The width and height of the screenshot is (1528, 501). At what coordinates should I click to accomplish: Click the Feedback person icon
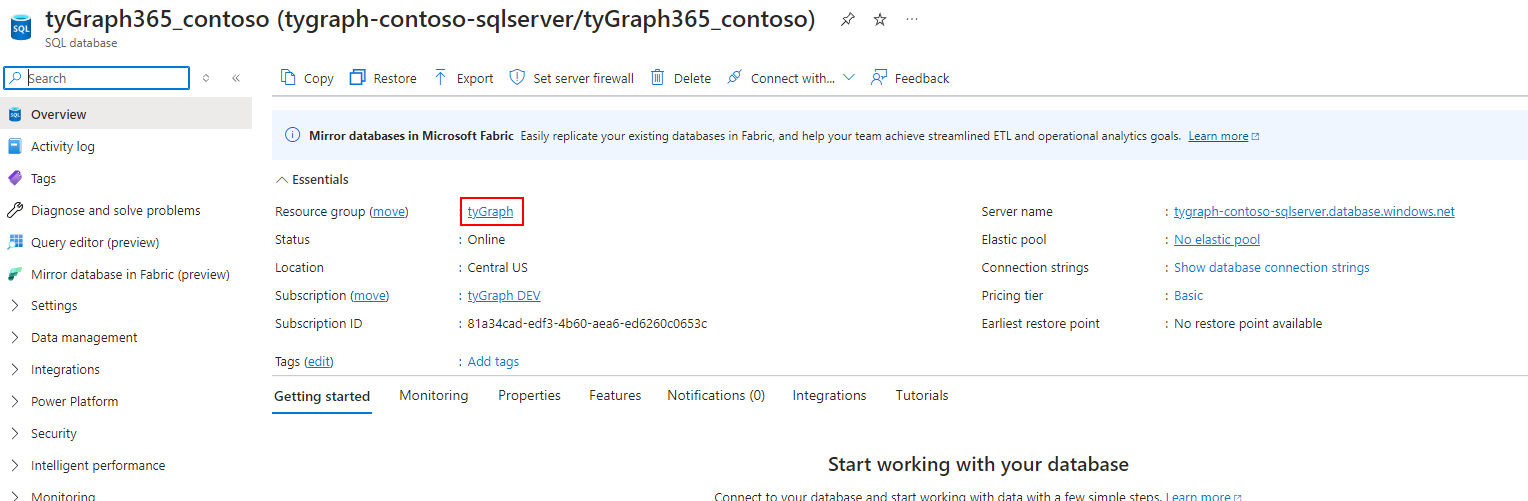pos(879,78)
